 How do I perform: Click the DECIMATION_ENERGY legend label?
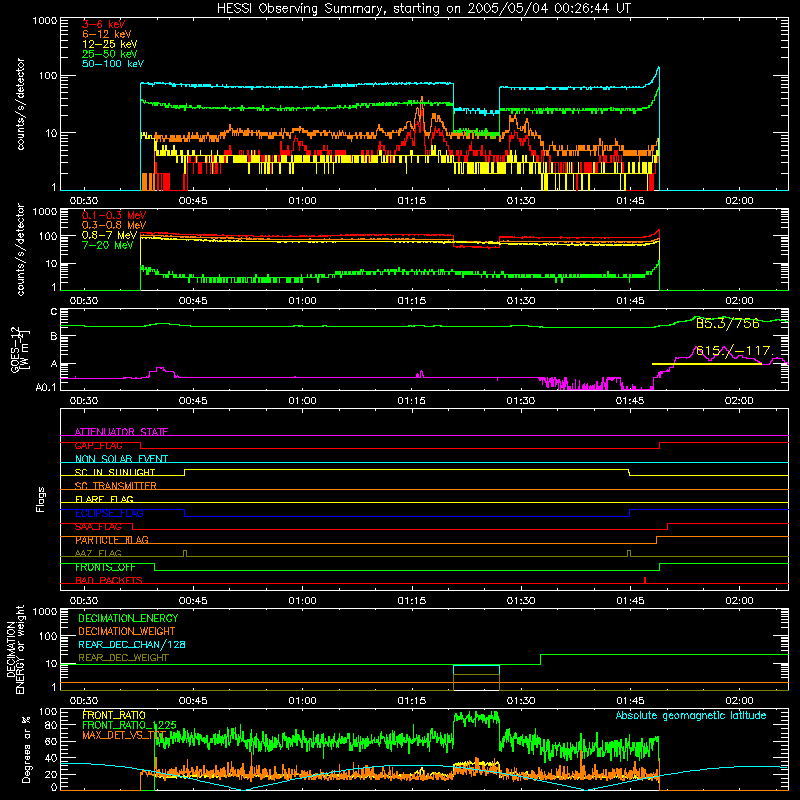(128, 618)
